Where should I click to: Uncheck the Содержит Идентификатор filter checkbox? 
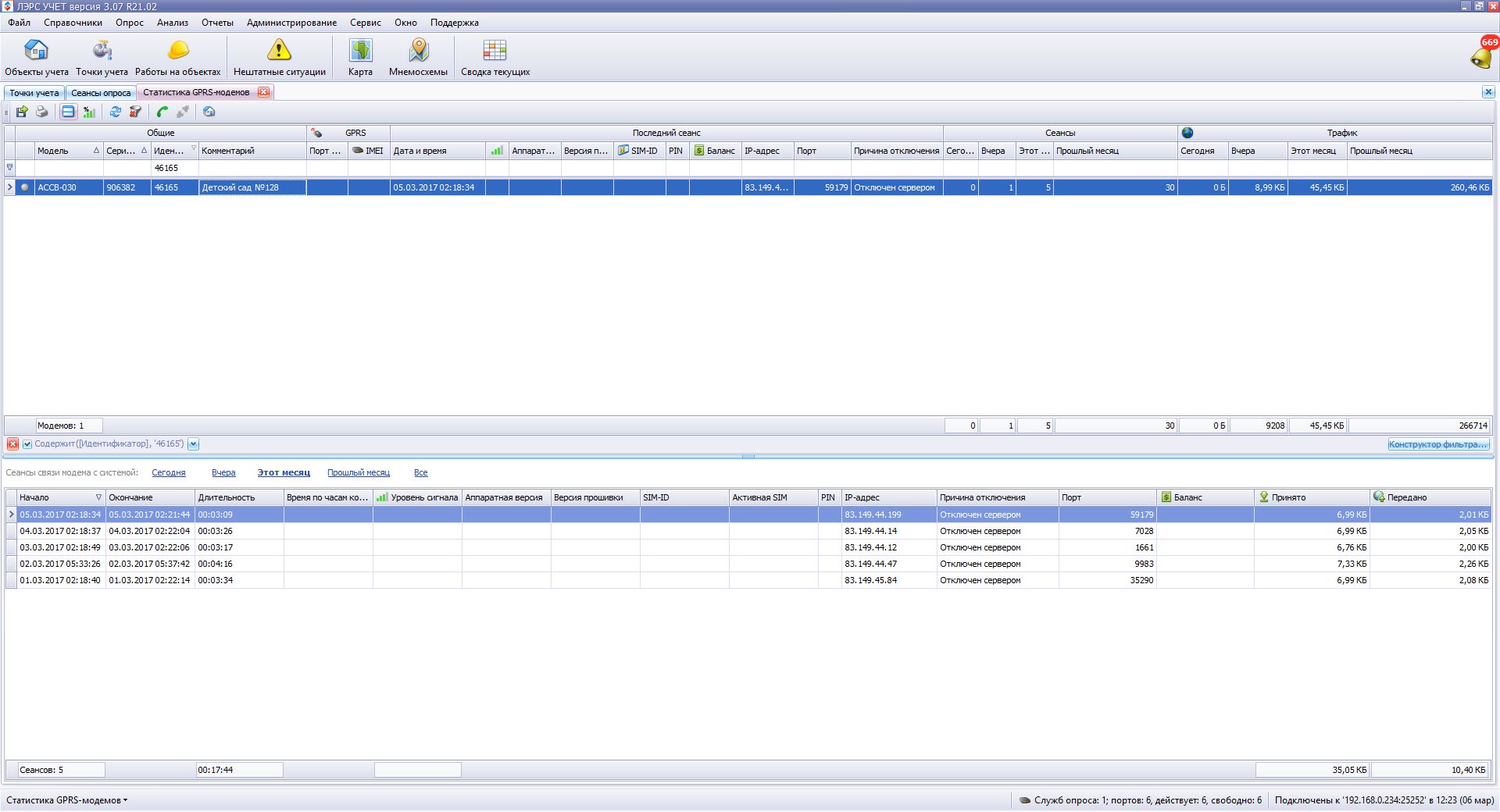(27, 444)
